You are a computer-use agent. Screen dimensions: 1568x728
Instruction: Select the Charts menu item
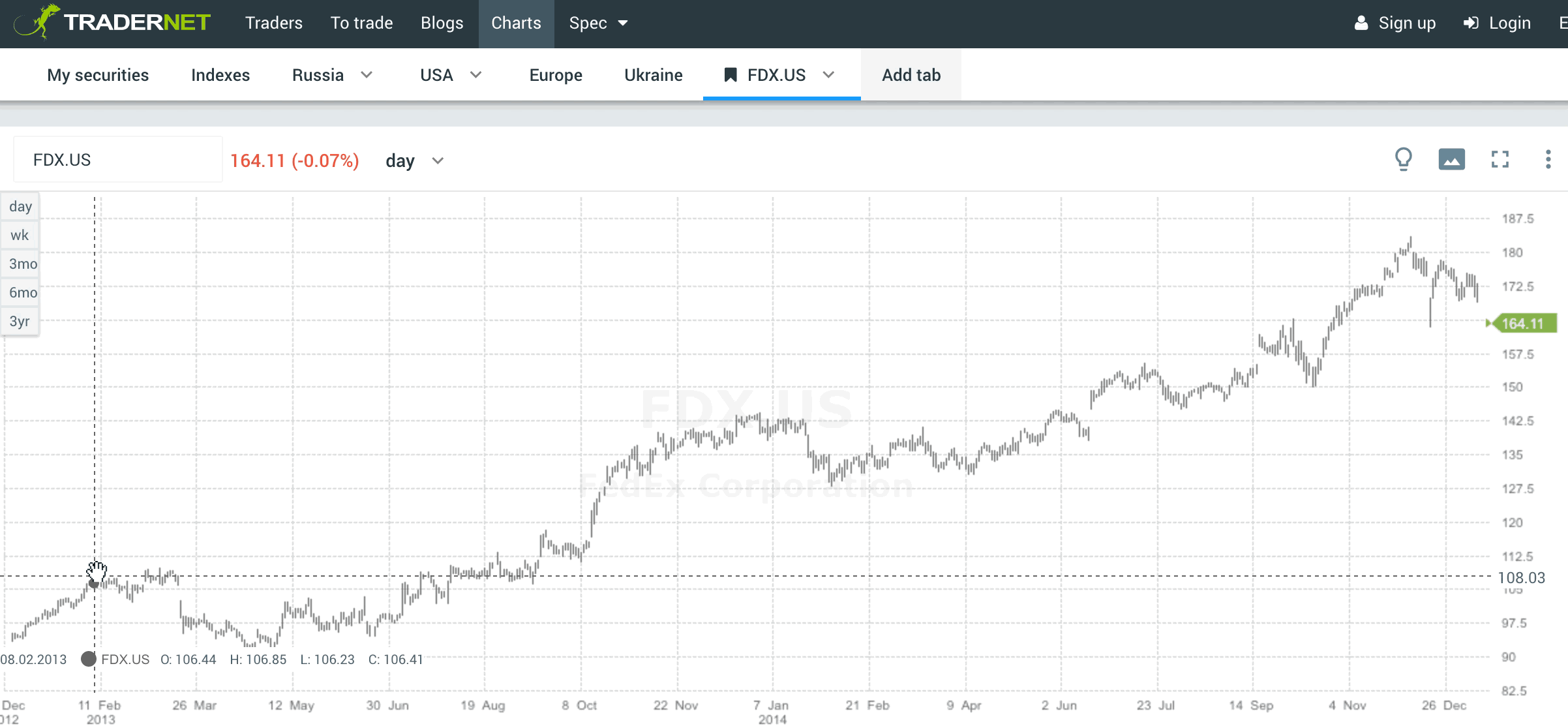pos(516,23)
